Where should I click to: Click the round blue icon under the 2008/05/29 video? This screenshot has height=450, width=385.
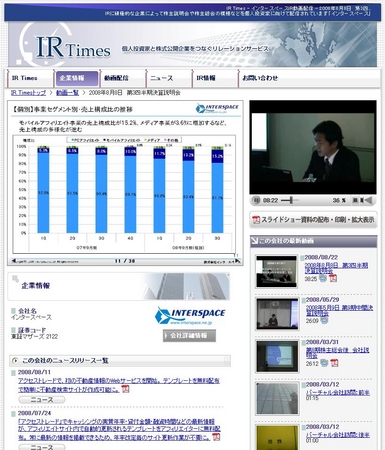(324, 321)
